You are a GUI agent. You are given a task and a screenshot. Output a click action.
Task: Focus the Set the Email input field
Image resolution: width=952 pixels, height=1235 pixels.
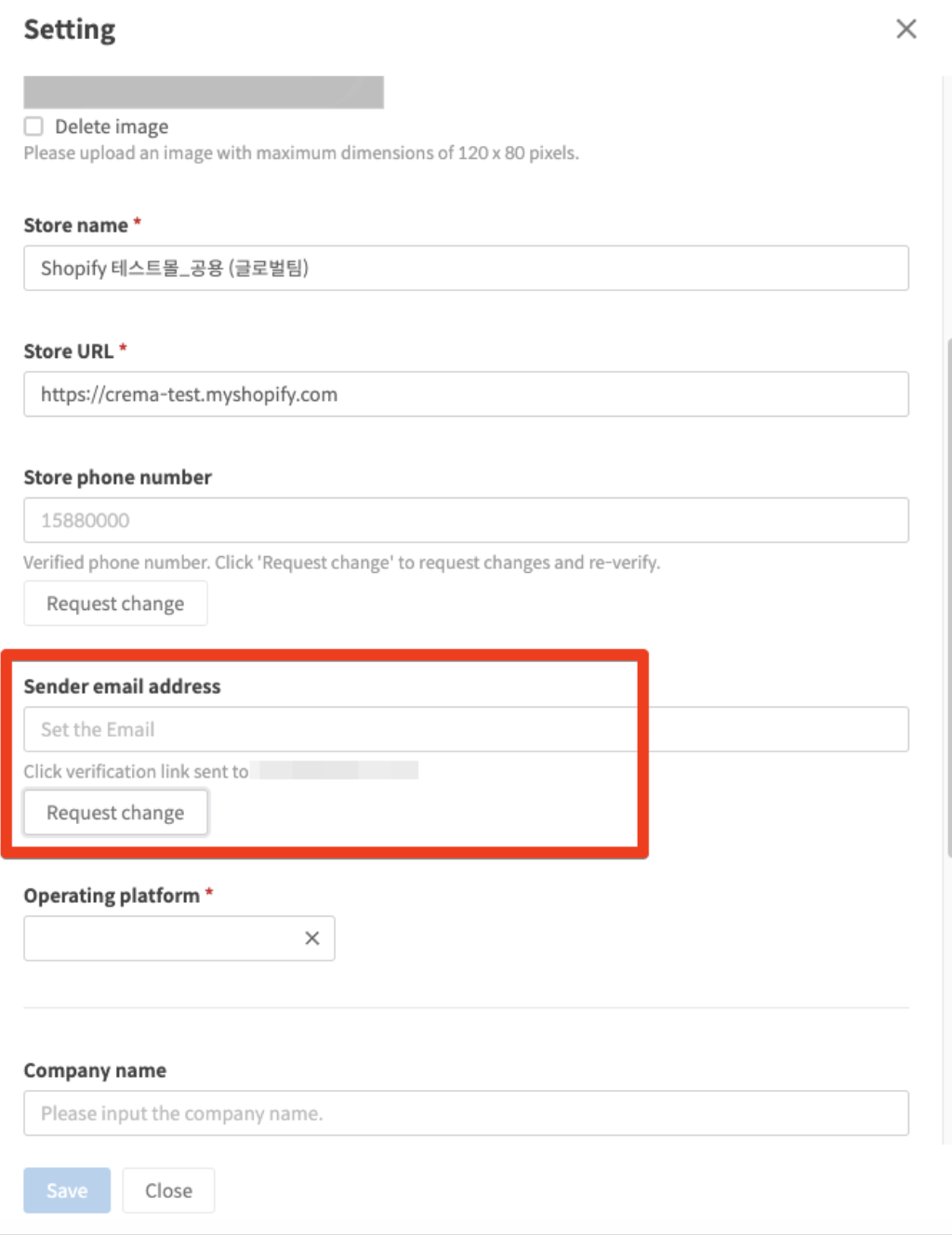pos(466,729)
